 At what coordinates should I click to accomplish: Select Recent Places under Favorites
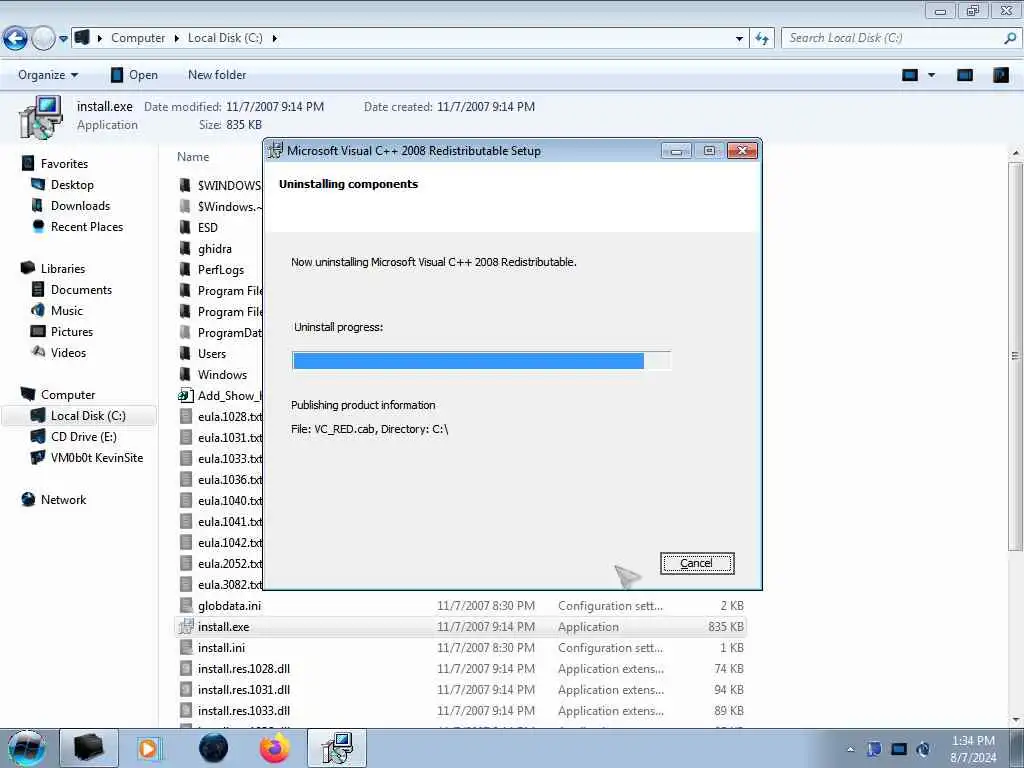tap(87, 227)
